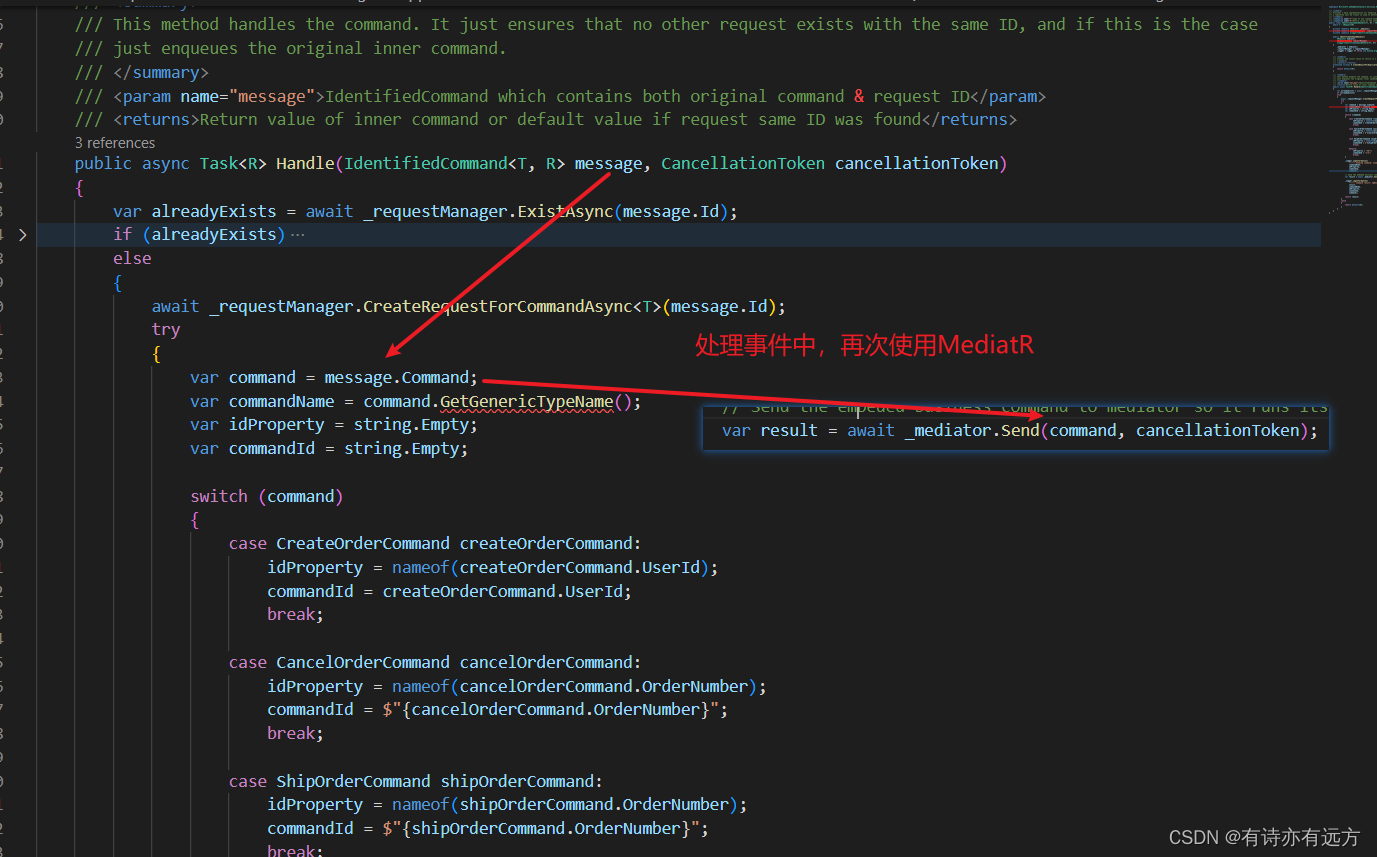Click the 'else' keyword
Screen dimensions: 1377x857
pyautogui.click(x=132, y=259)
